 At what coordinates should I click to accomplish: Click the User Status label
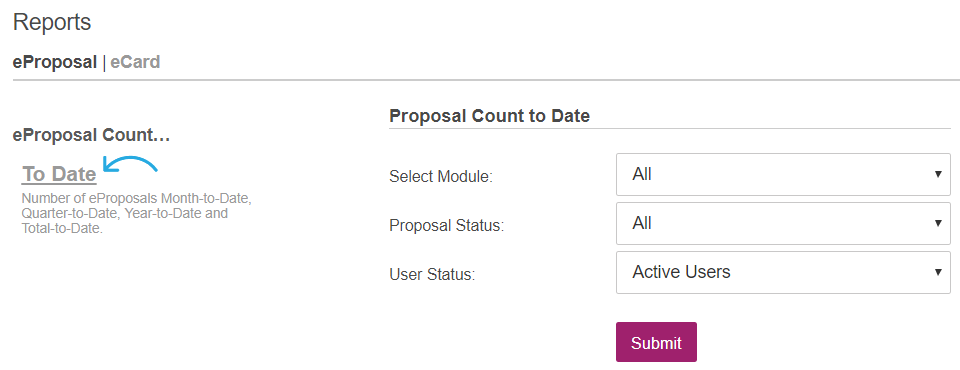(x=432, y=274)
